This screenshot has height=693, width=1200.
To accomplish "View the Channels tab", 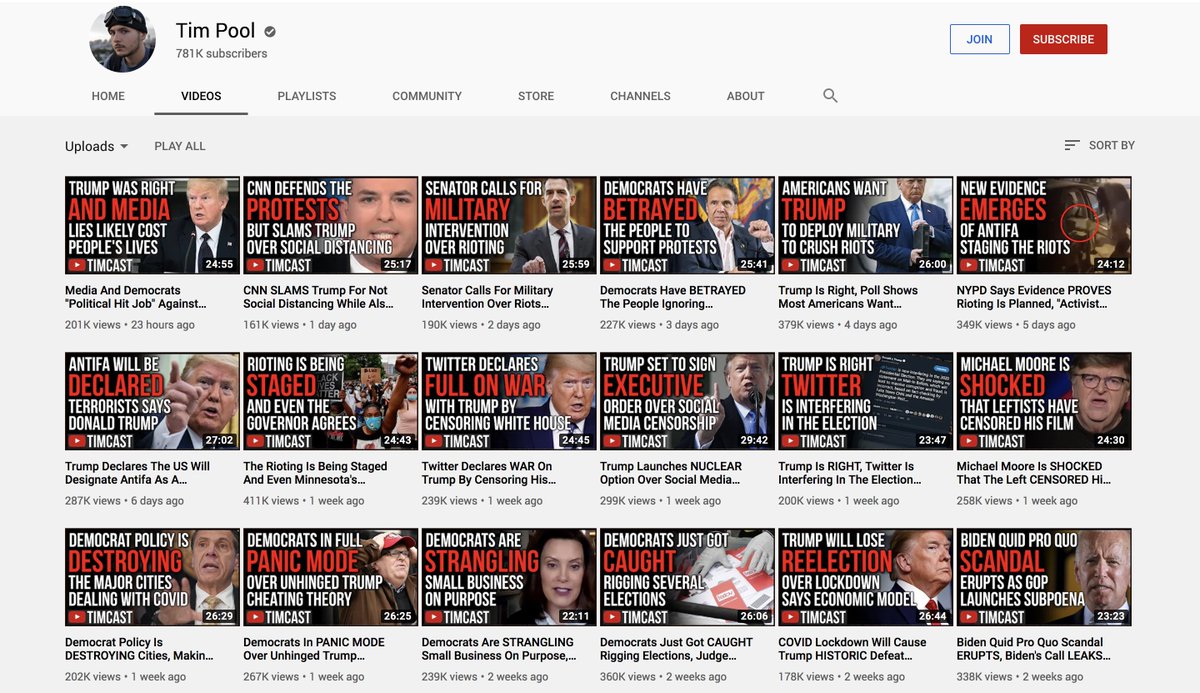I will pyautogui.click(x=640, y=96).
